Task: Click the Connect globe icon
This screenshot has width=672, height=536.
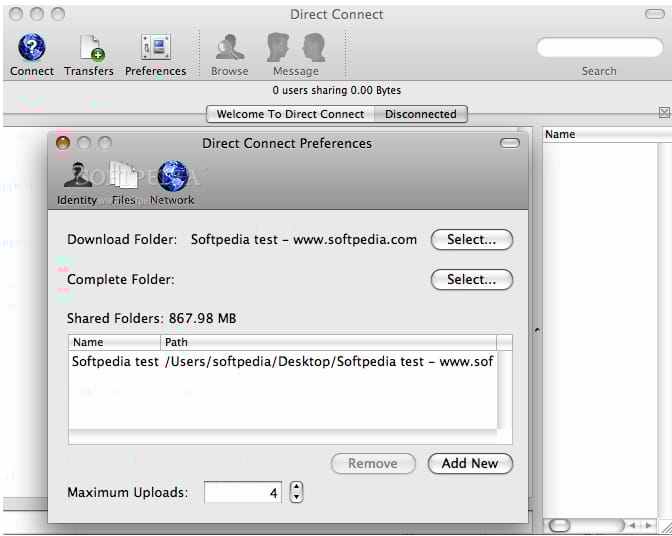Action: coord(32,47)
